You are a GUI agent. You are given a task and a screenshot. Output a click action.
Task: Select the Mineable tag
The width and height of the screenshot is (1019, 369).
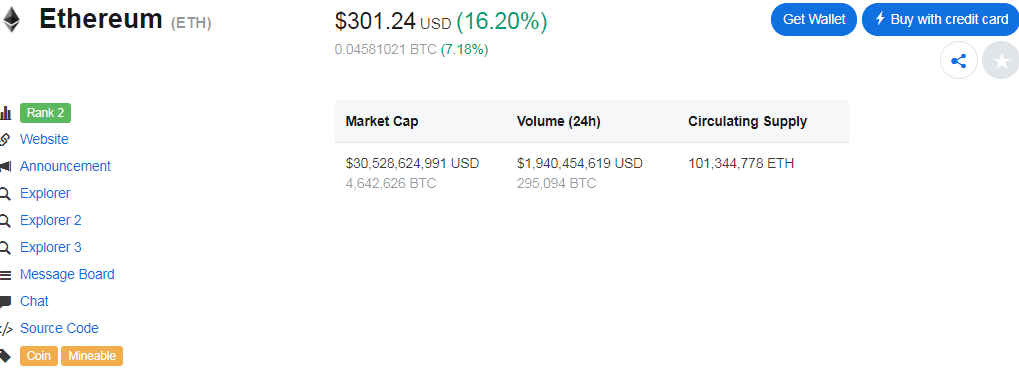tap(92, 356)
